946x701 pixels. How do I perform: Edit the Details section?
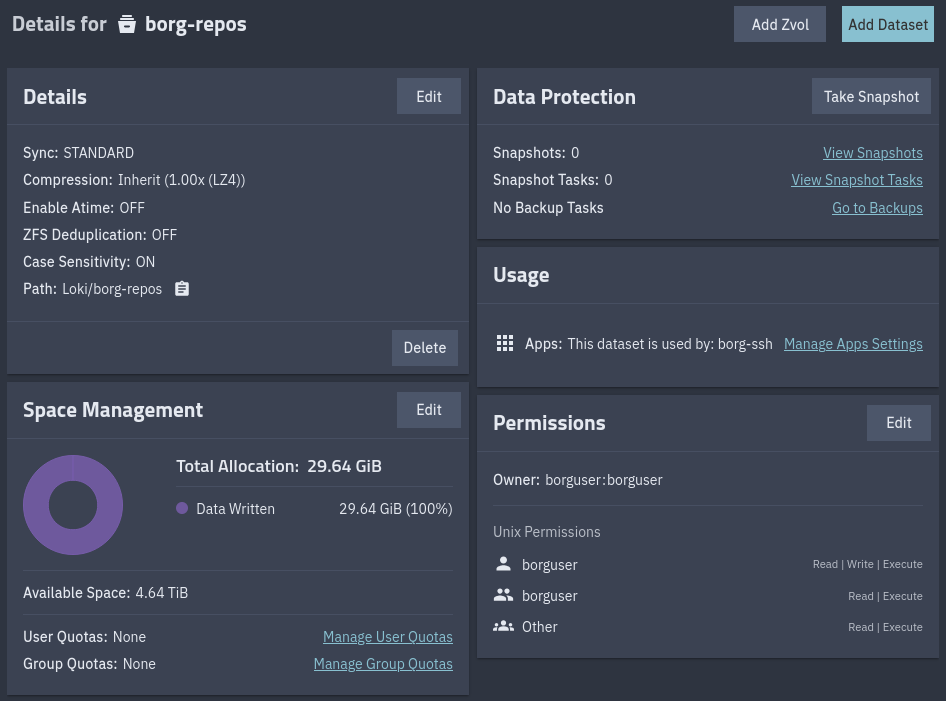[x=428, y=96]
